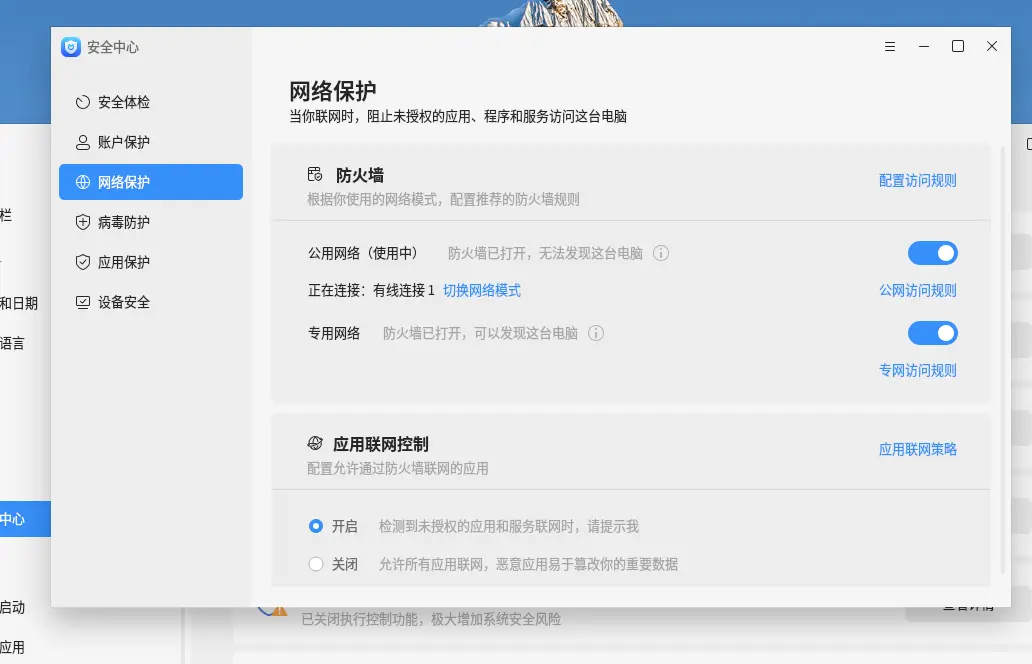
Task: Go to the 病毒防护 section
Action: [x=151, y=222]
